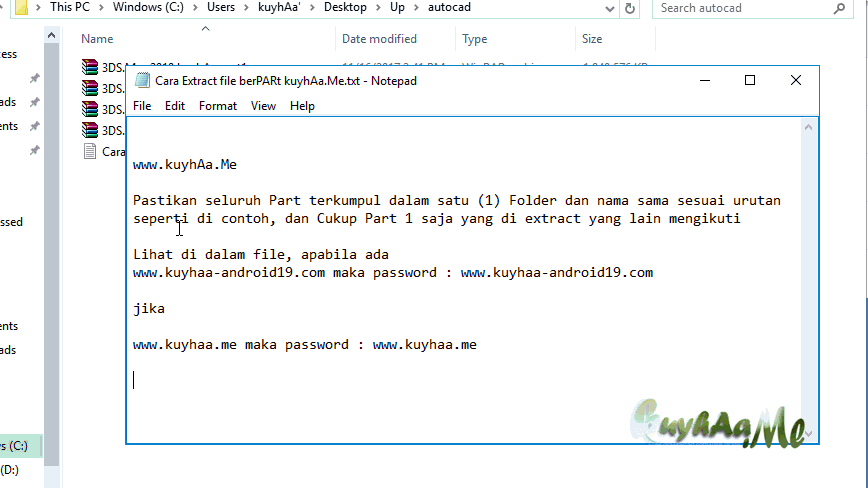Click the Notepad scroll down arrow
Image resolution: width=868 pixels, height=488 pixels.
[808, 434]
